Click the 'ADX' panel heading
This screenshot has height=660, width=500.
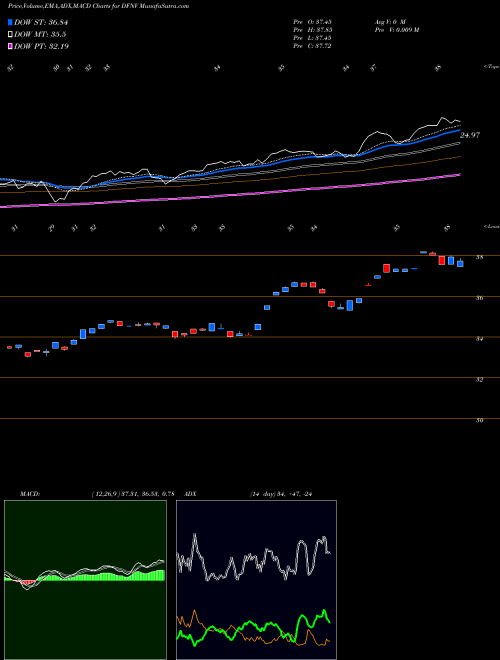[x=190, y=494]
